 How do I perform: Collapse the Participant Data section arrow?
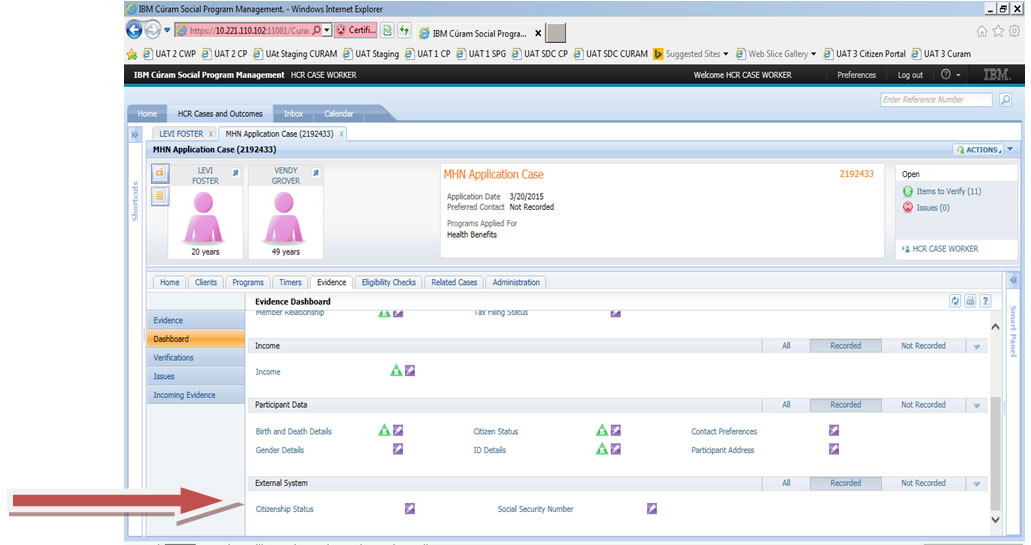tap(976, 406)
